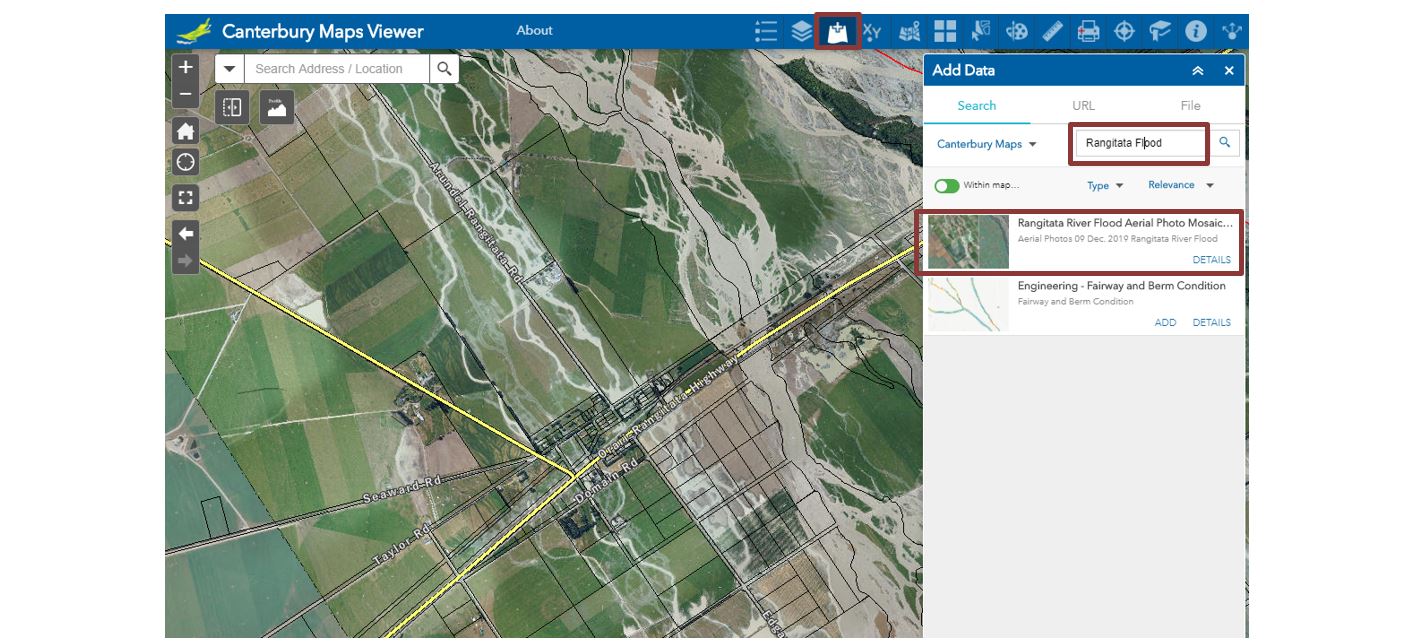1418x642 pixels.
Task: Open the Relevance sort dropdown
Action: pyautogui.click(x=1180, y=185)
